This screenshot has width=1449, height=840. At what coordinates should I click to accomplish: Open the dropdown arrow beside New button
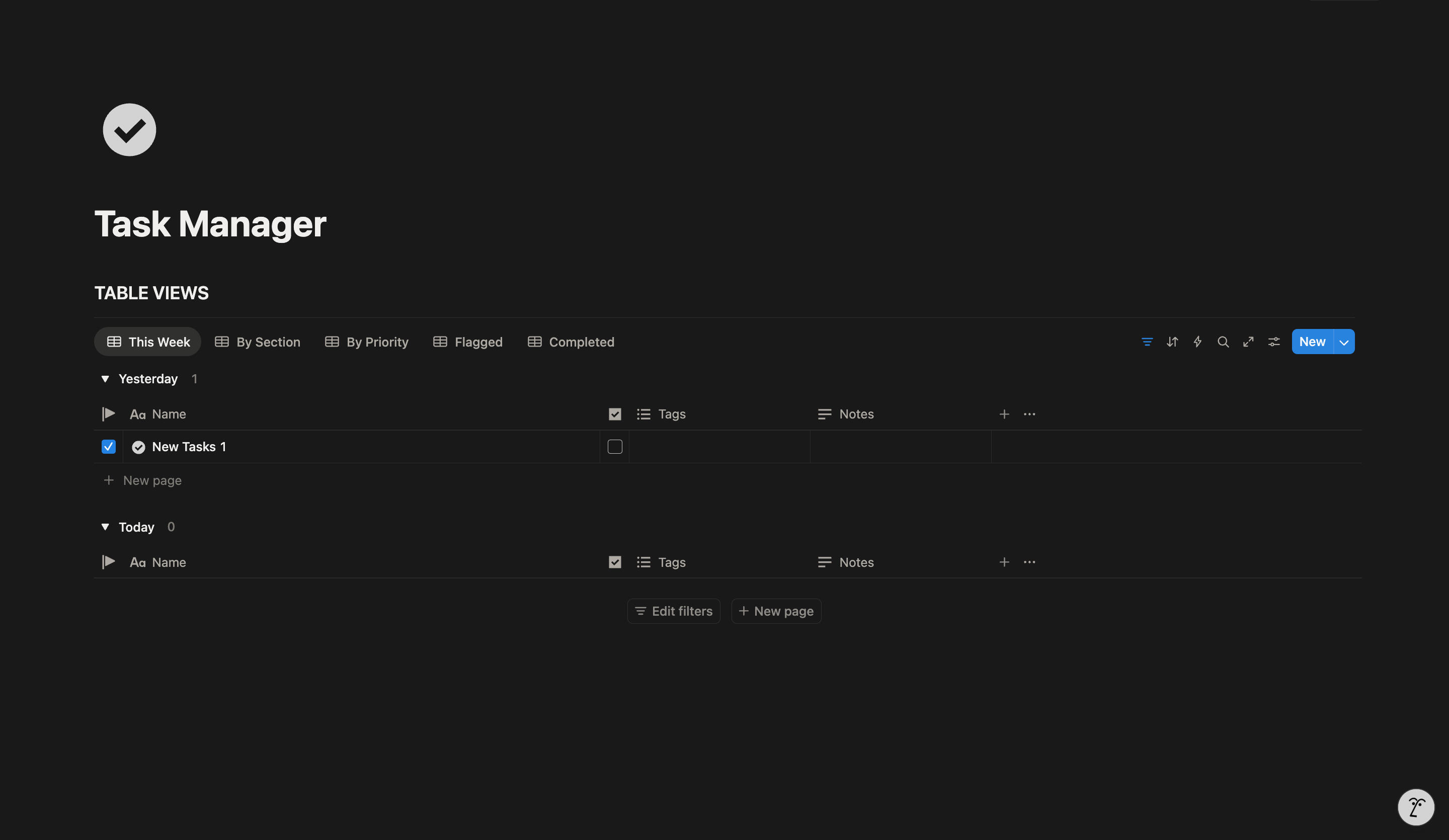point(1344,342)
